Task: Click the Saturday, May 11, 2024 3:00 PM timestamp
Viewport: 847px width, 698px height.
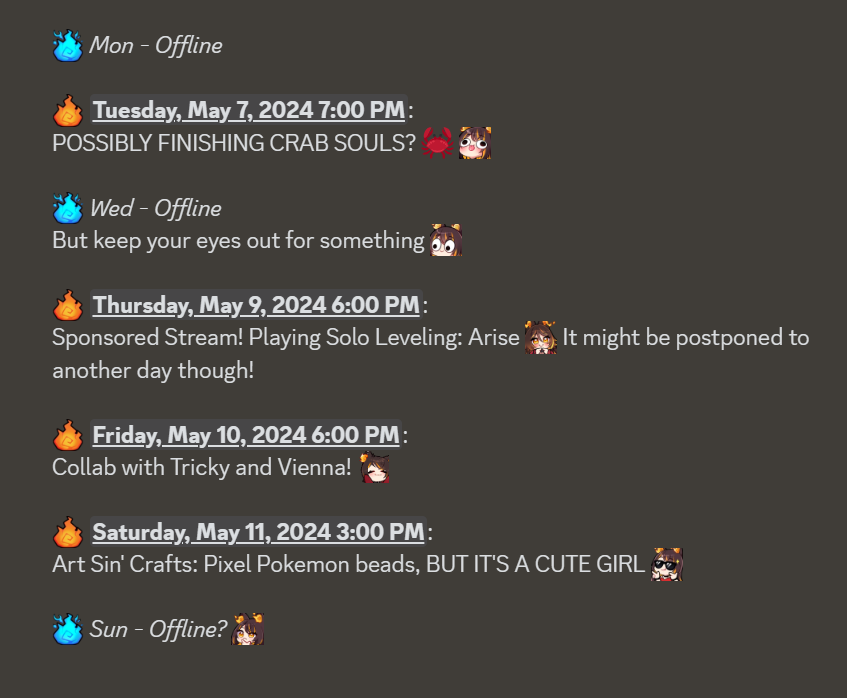Action: 258,532
